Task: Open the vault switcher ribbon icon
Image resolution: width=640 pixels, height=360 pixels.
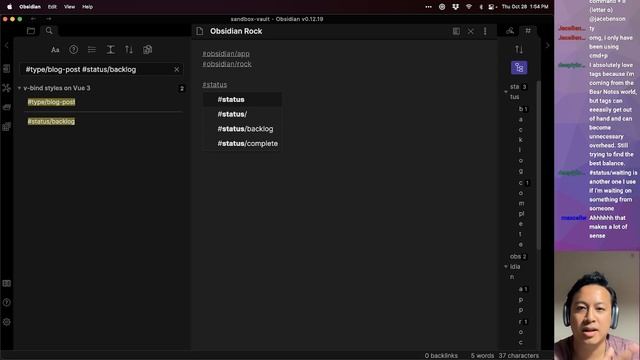Action: click(7, 283)
